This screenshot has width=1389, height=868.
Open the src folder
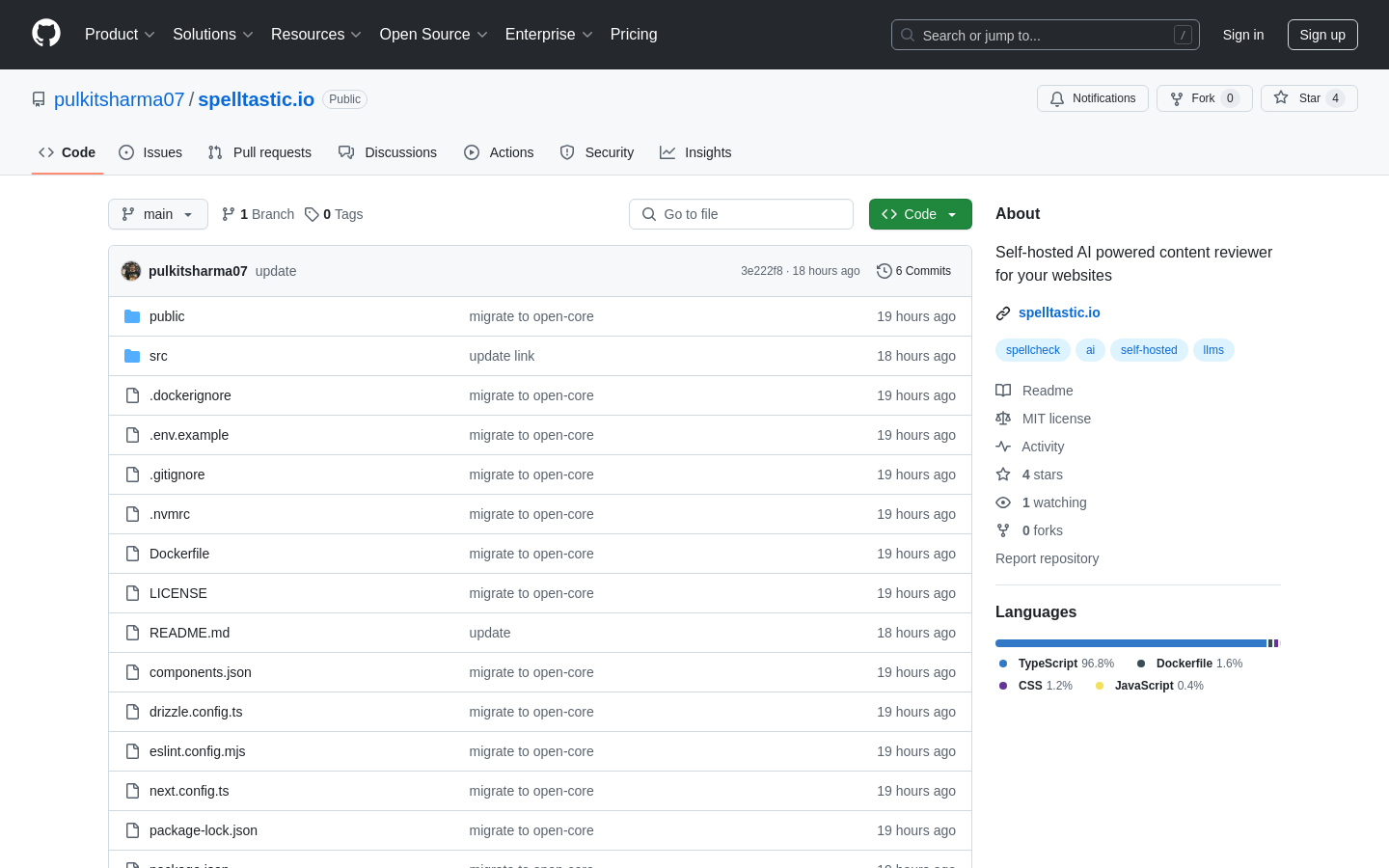158,356
